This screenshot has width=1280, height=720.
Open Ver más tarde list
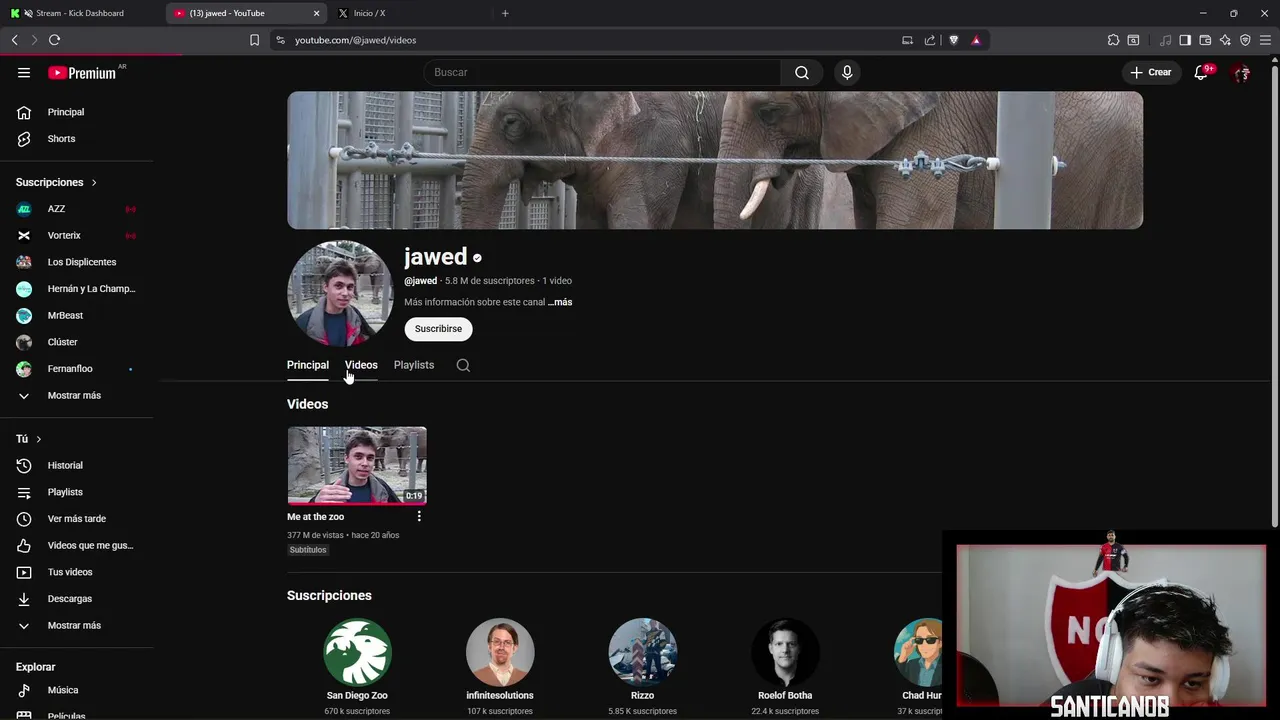pyautogui.click(x=76, y=519)
